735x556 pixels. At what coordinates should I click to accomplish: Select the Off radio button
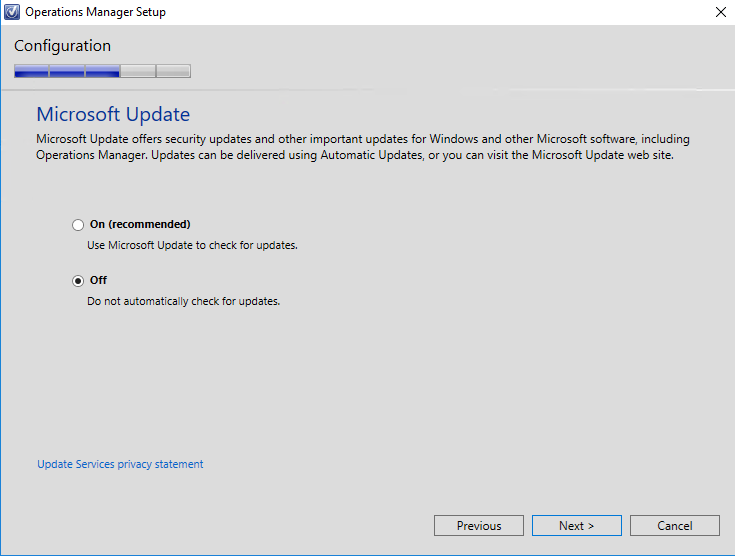78,281
